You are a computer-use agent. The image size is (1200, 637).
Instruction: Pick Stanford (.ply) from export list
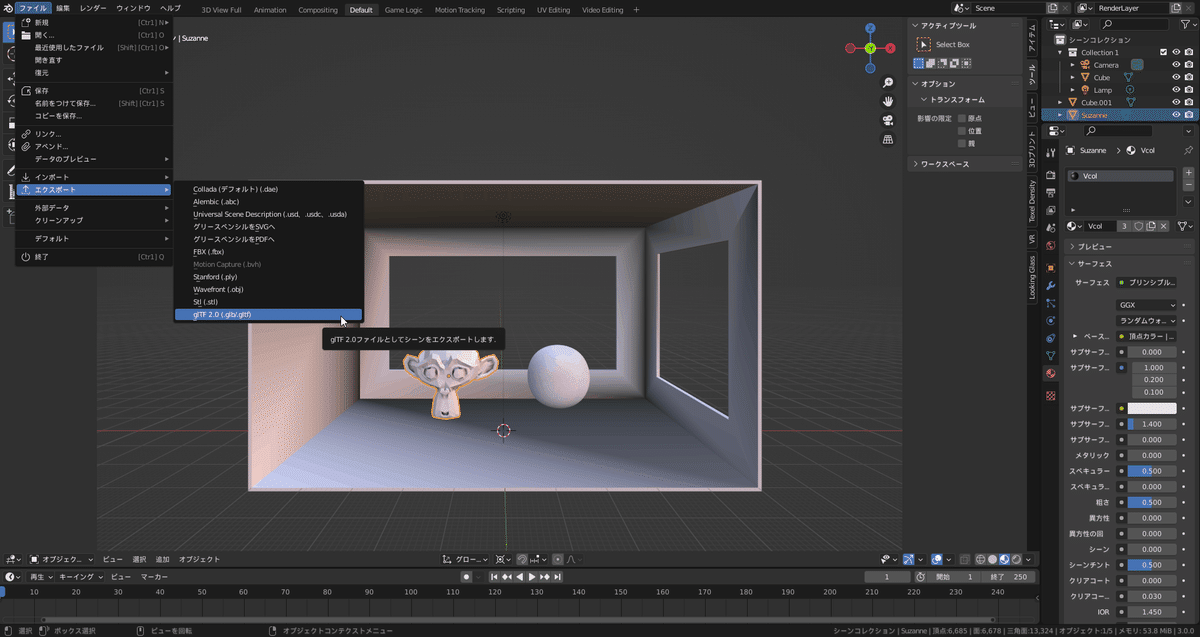(x=268, y=277)
